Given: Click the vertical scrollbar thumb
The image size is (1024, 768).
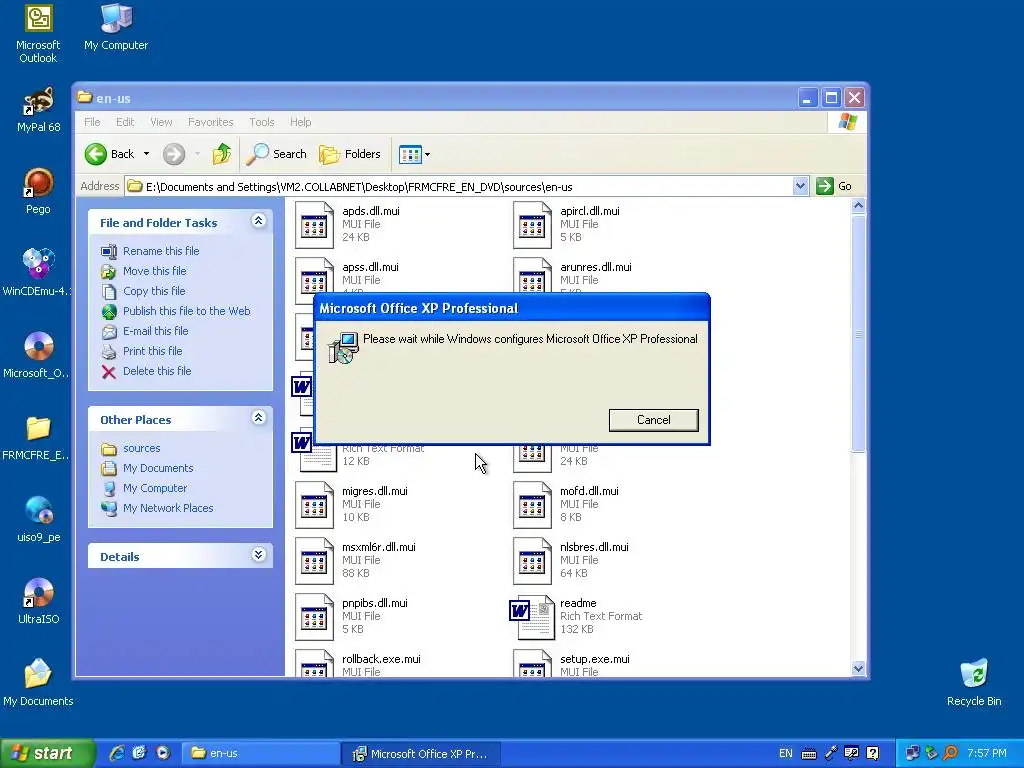Looking at the screenshot, I should [858, 333].
